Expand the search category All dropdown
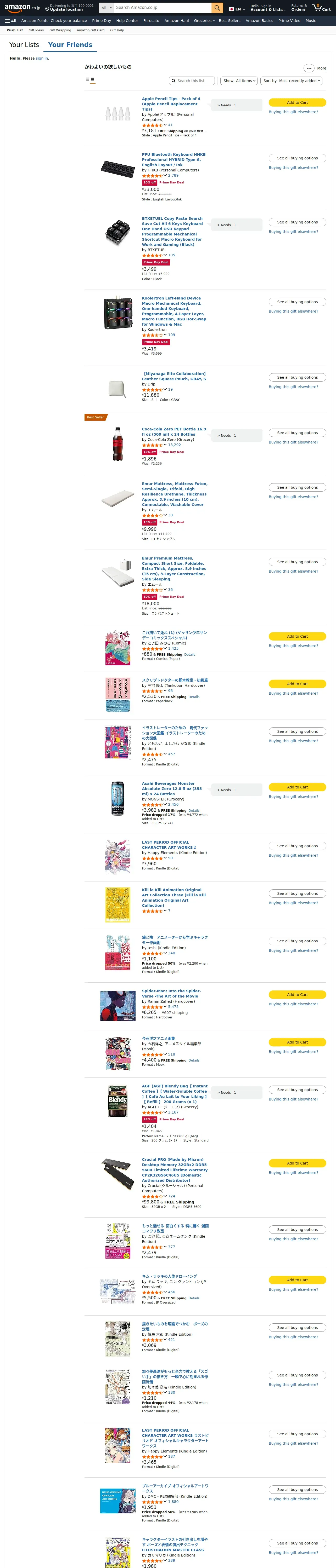 coord(106,8)
